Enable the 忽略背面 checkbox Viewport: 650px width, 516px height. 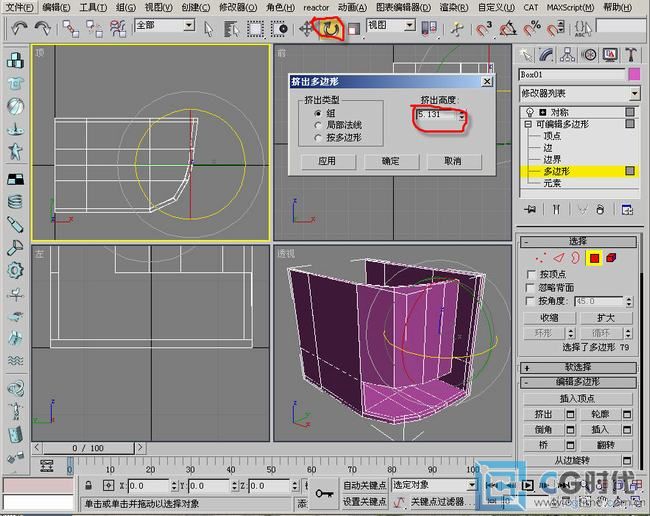530,287
